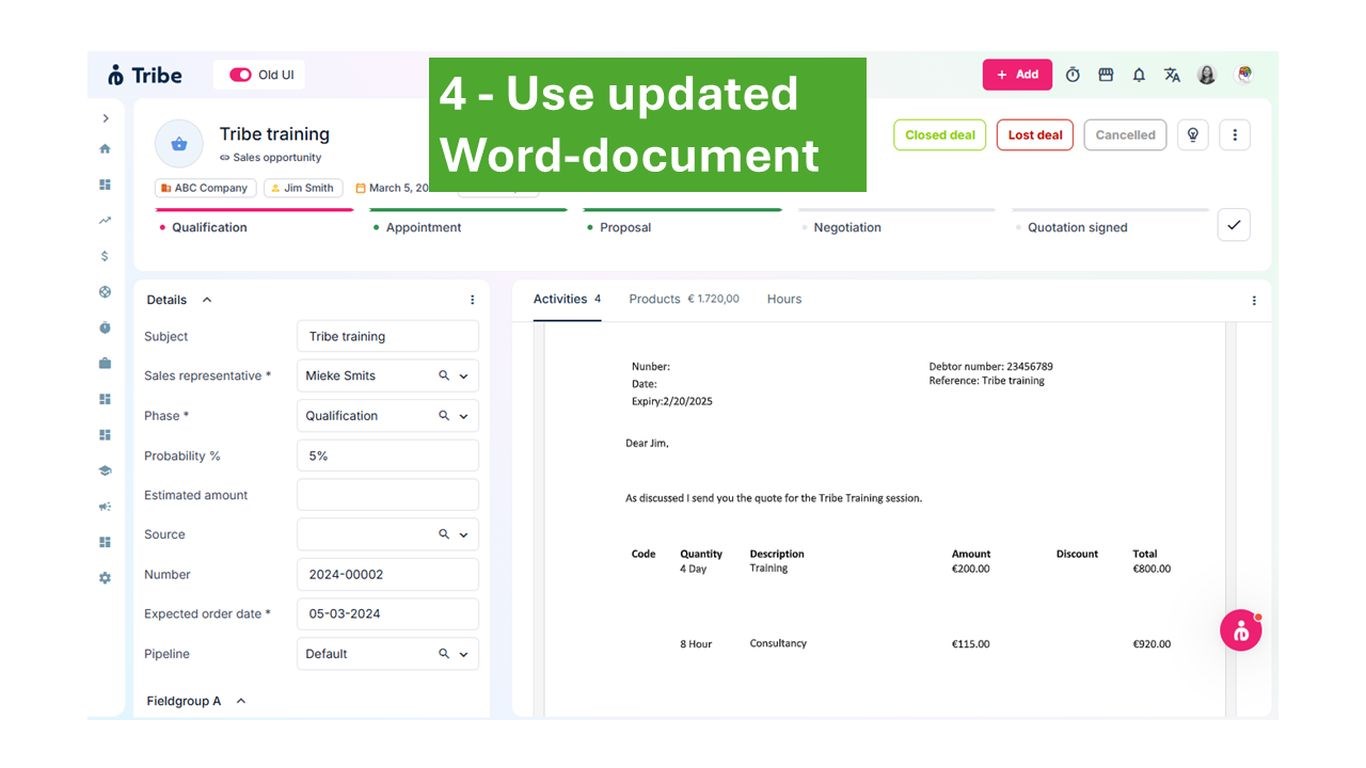Click the Number field 2024-00002
Viewport: 1366px width, 768px height.
[388, 575]
